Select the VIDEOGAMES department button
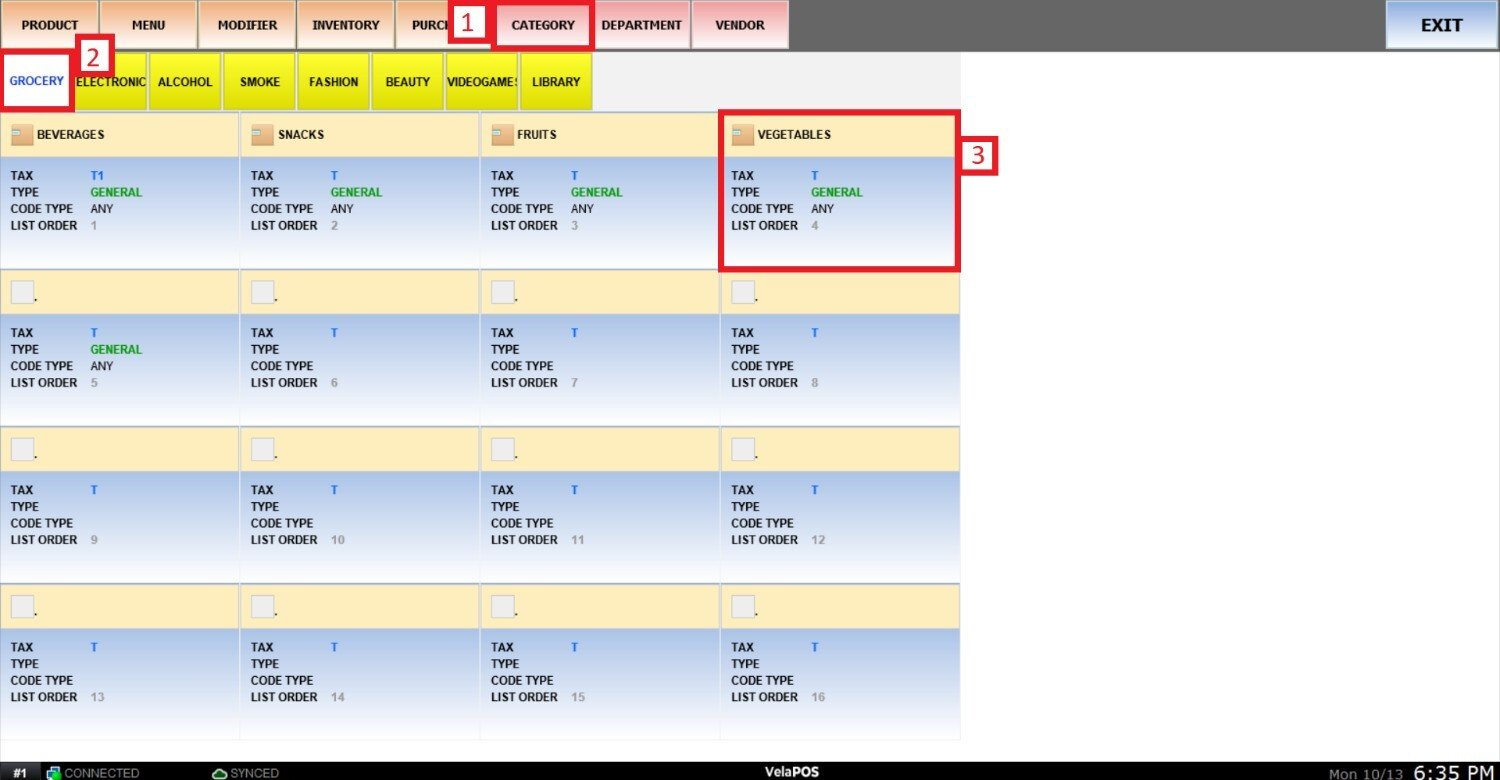The width and height of the screenshot is (1500, 780). point(482,82)
